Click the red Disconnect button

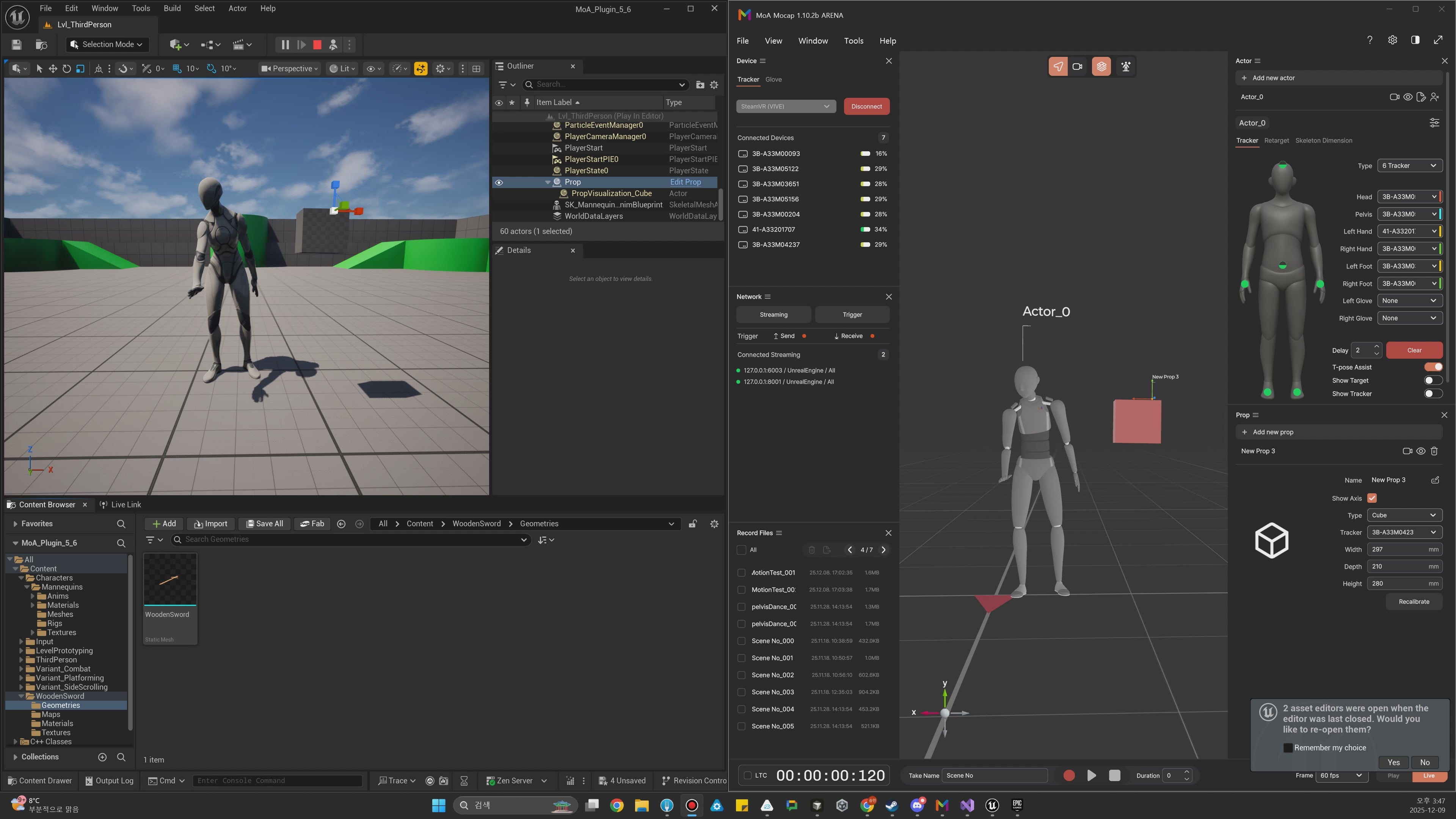coord(866,106)
